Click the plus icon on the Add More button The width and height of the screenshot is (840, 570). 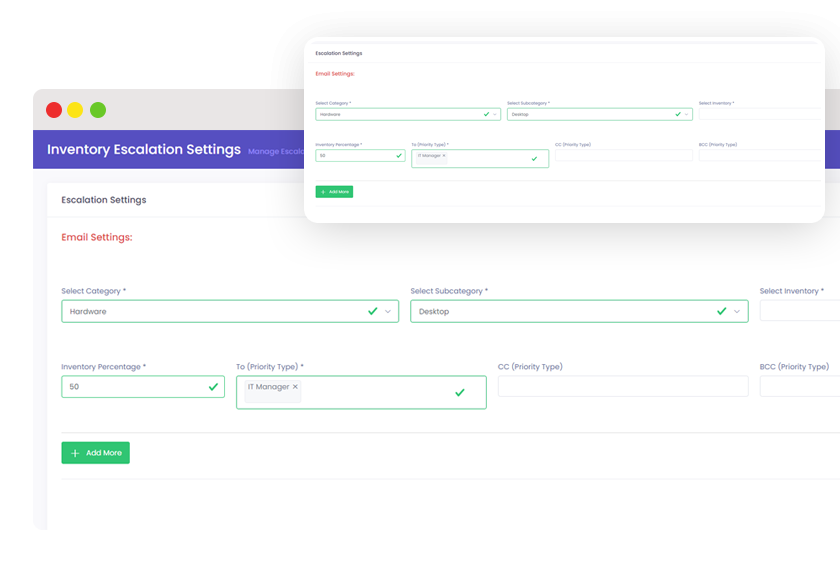[x=75, y=453]
